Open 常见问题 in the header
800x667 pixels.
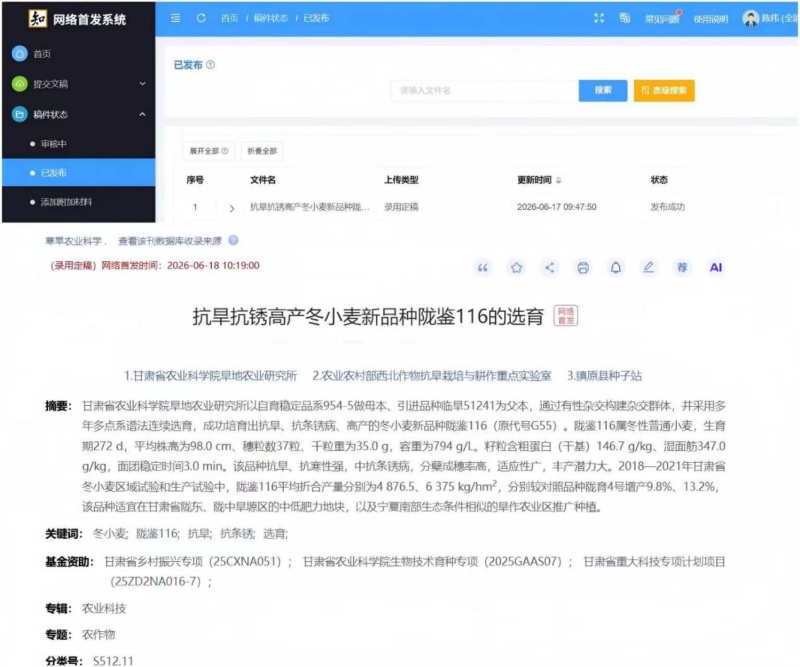[662, 19]
